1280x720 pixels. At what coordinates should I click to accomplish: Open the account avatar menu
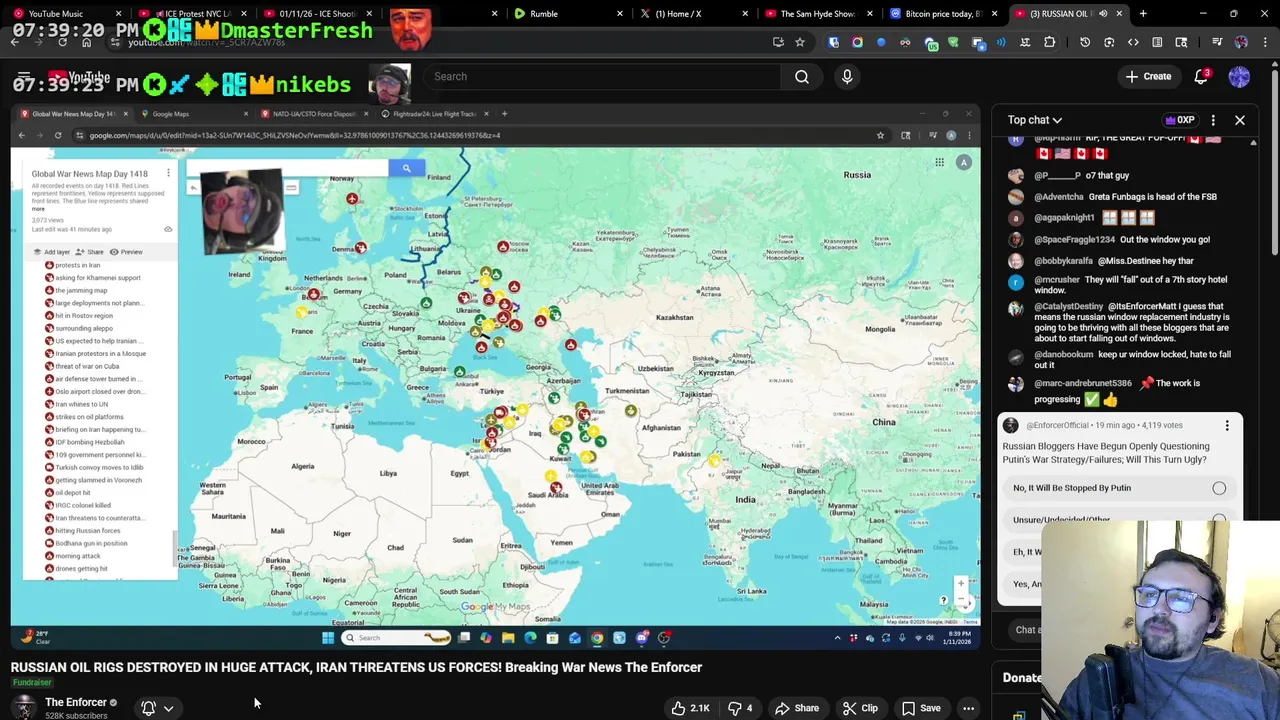click(1239, 76)
